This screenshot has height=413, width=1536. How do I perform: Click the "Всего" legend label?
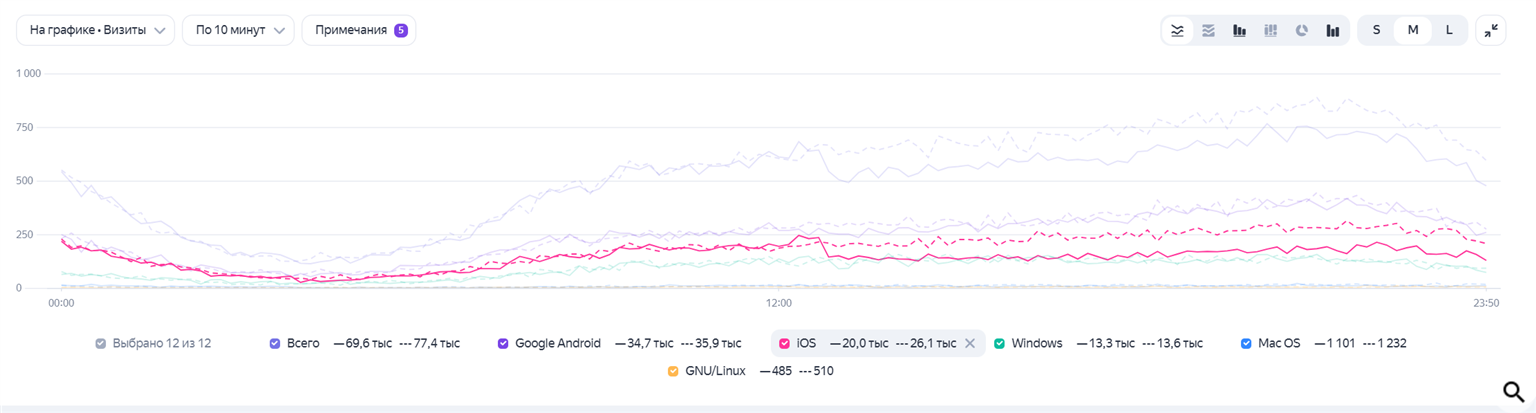click(303, 343)
